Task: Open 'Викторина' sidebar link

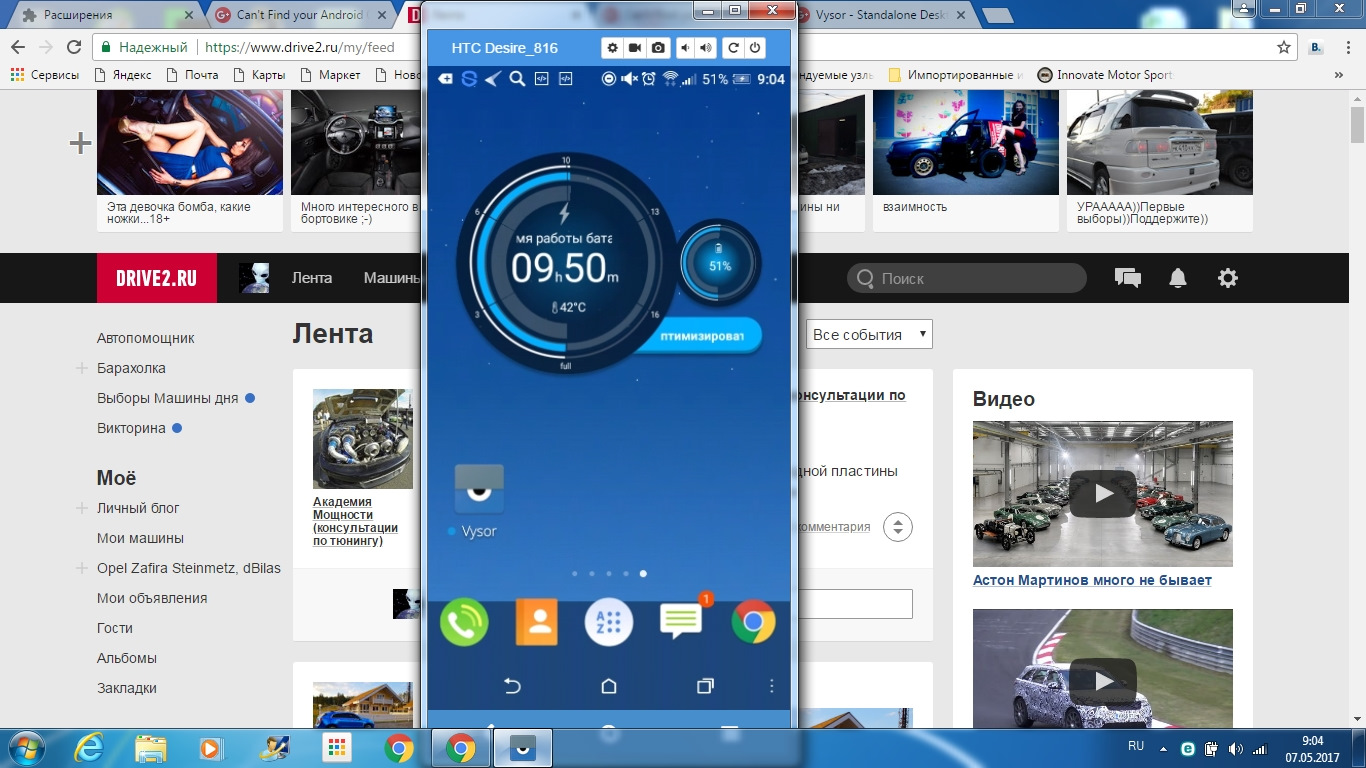Action: [x=131, y=428]
